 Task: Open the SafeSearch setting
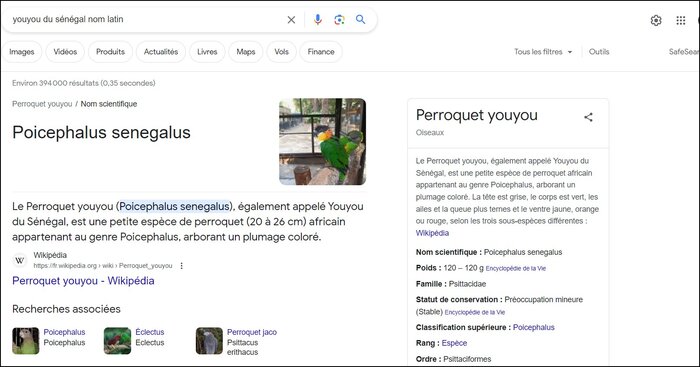tap(684, 52)
